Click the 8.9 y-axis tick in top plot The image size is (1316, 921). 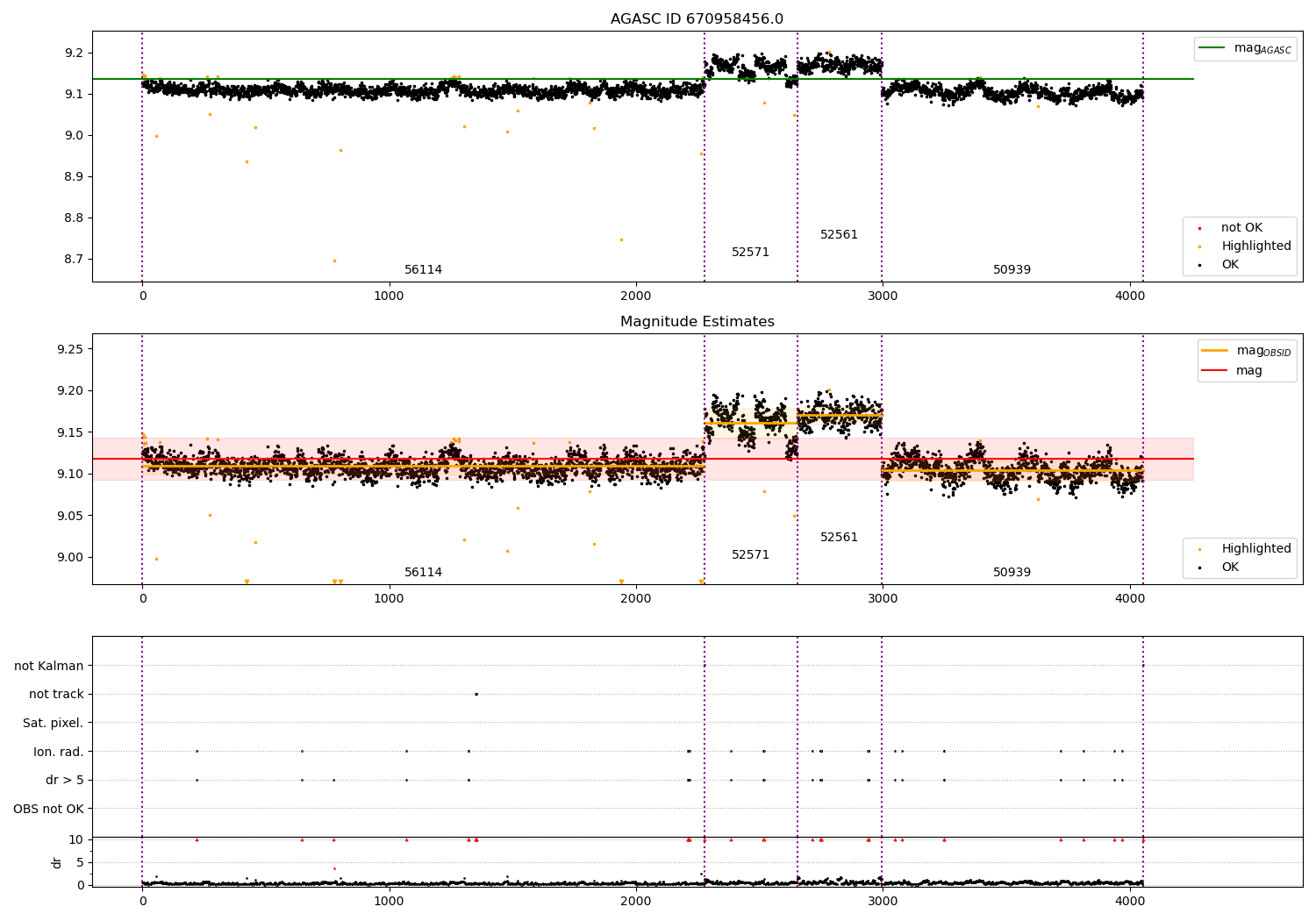(x=74, y=176)
